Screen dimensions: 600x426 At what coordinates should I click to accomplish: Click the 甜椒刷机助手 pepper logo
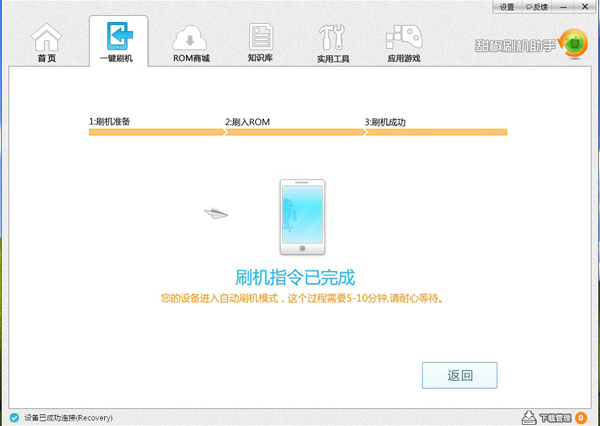572,44
